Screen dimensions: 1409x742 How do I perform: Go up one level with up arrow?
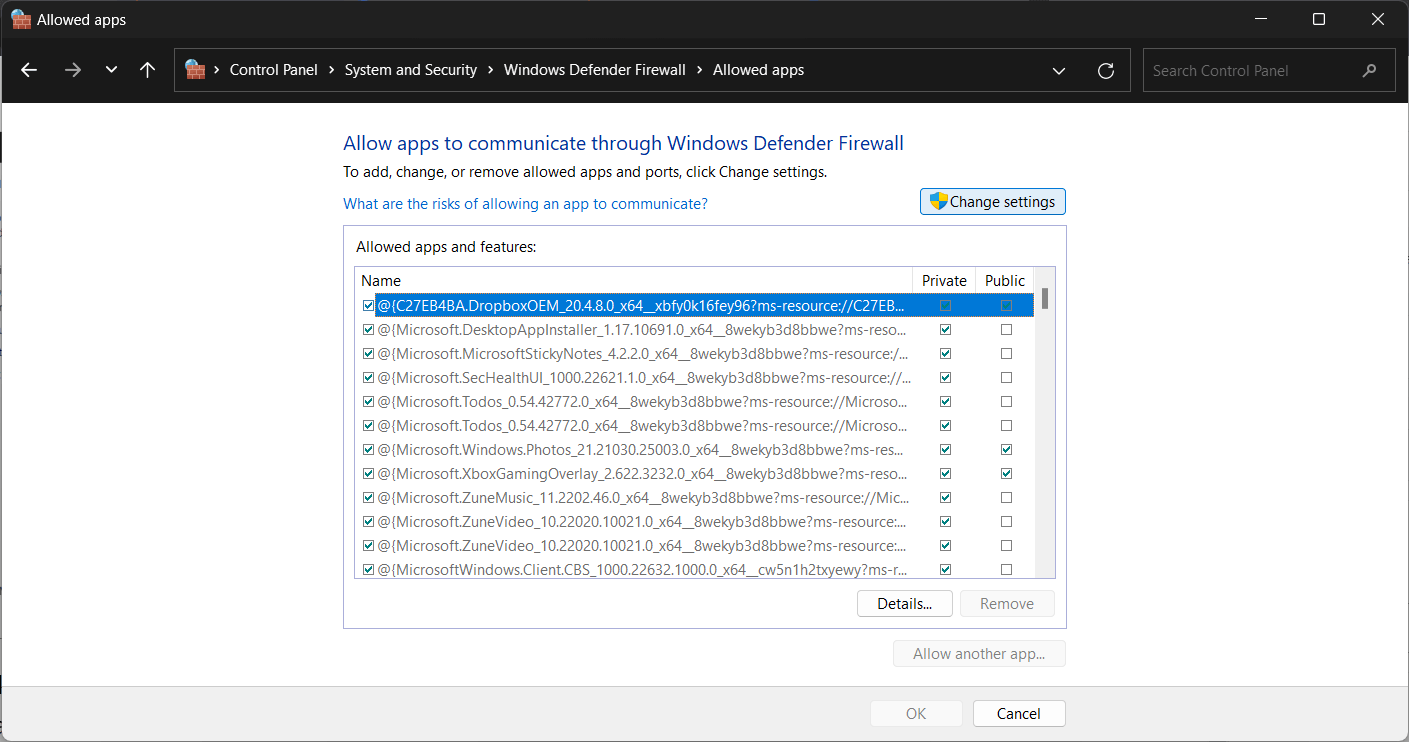click(x=148, y=70)
